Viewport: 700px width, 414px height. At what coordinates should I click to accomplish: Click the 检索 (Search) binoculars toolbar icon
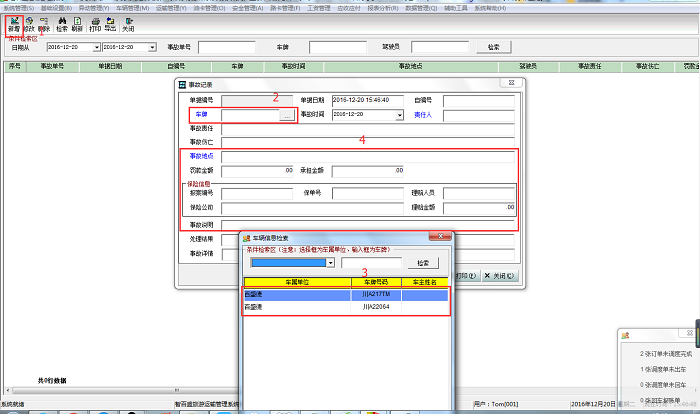(62, 23)
